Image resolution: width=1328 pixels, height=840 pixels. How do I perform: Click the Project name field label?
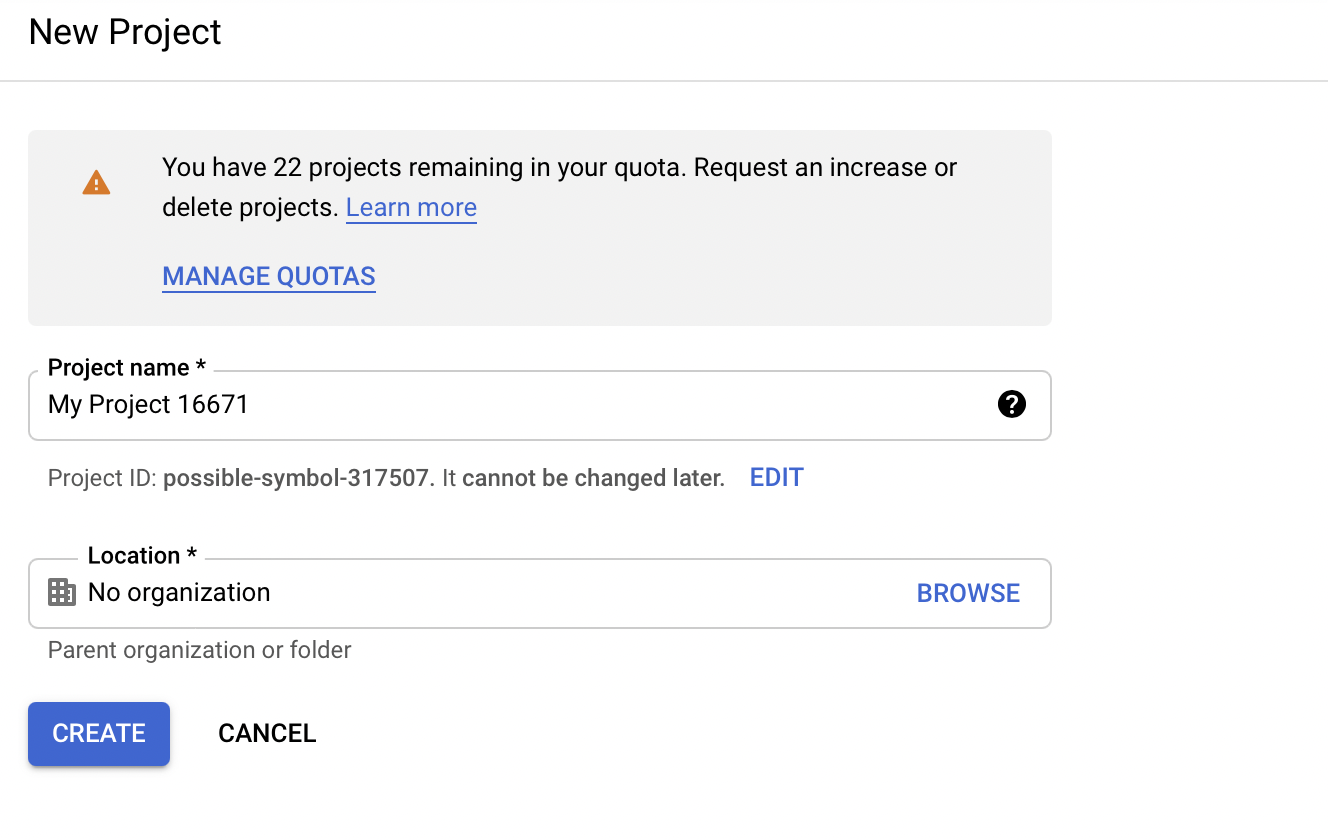127,368
